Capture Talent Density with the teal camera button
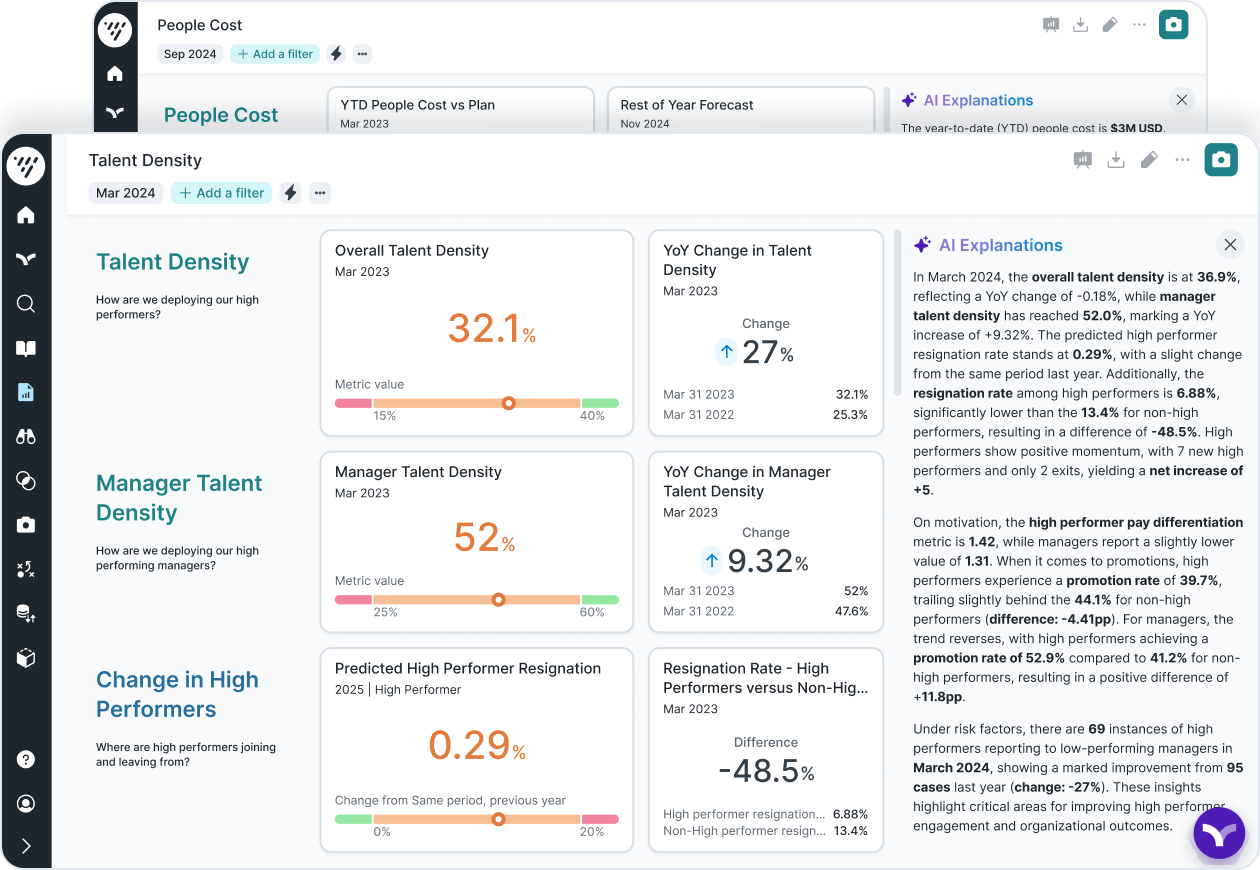1260x870 pixels. point(1221,160)
